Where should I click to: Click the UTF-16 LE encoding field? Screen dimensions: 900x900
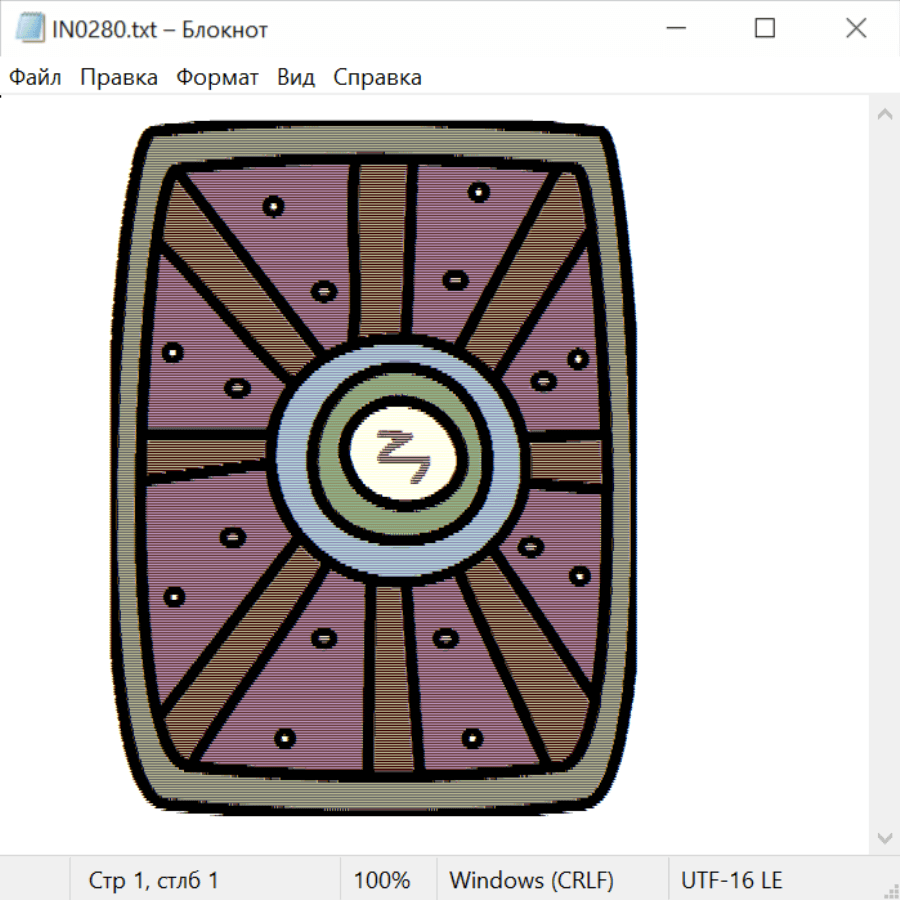click(732, 880)
